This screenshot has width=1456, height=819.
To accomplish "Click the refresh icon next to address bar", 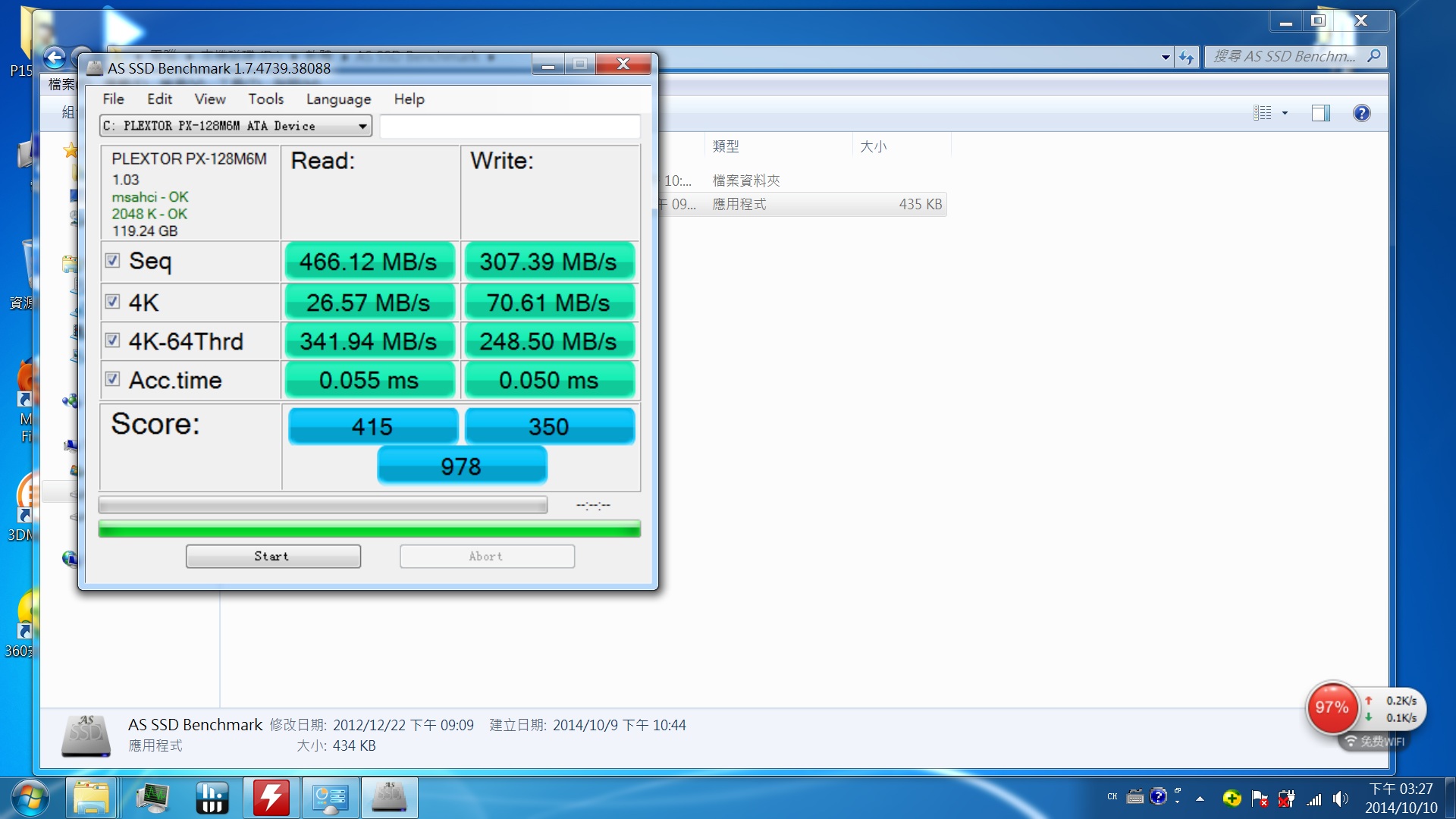I will 1187,57.
